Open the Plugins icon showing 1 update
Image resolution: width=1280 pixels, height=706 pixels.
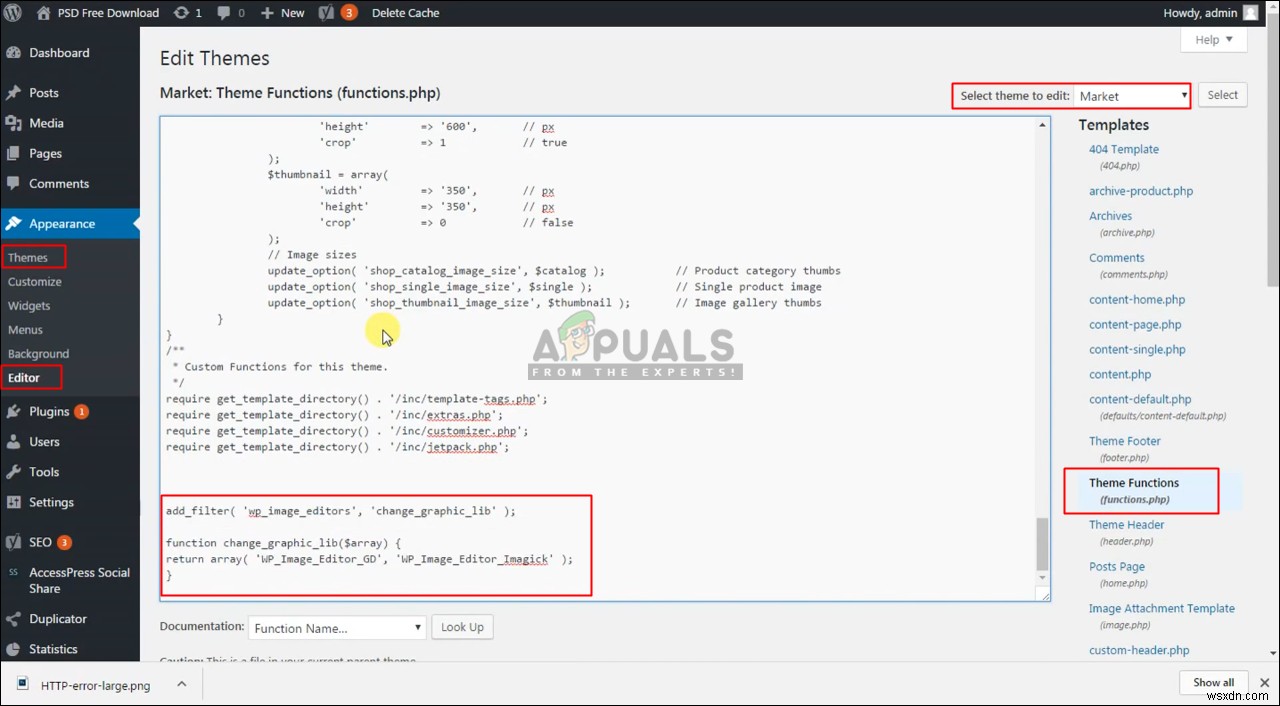click(x=14, y=410)
